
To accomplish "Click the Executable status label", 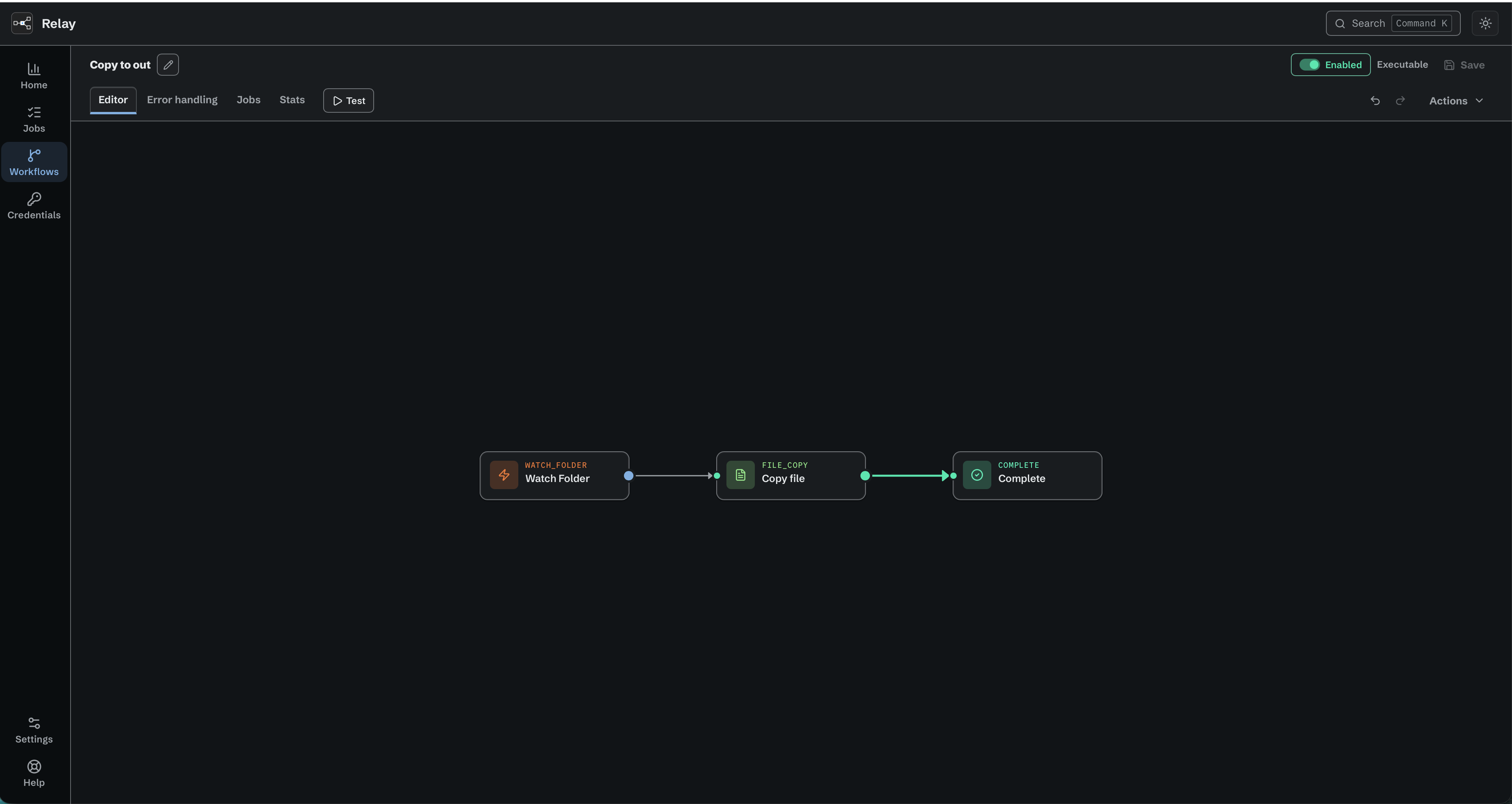I will point(1402,65).
